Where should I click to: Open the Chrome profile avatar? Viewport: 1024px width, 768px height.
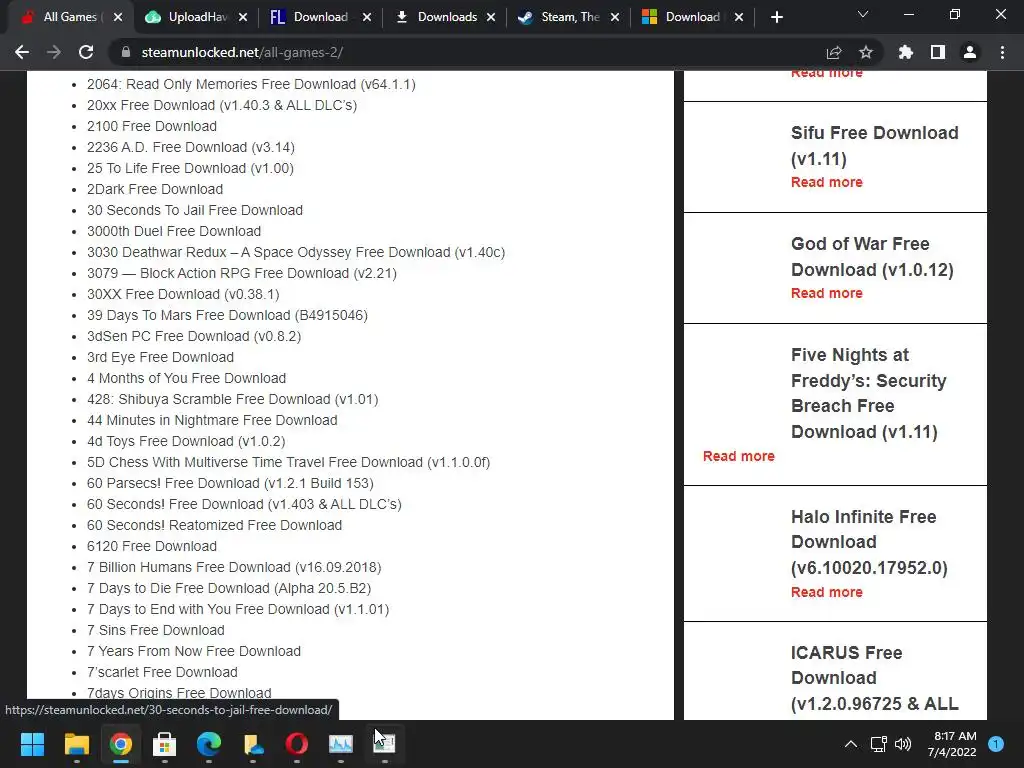pyautogui.click(x=970, y=52)
